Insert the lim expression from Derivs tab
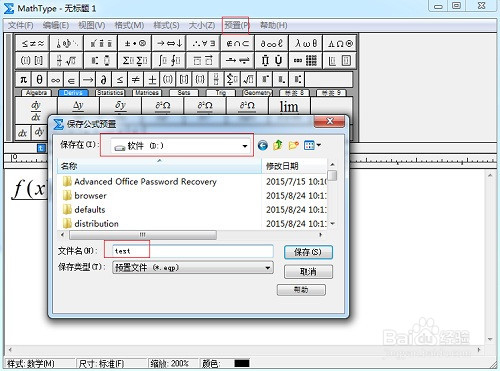 [x=289, y=106]
